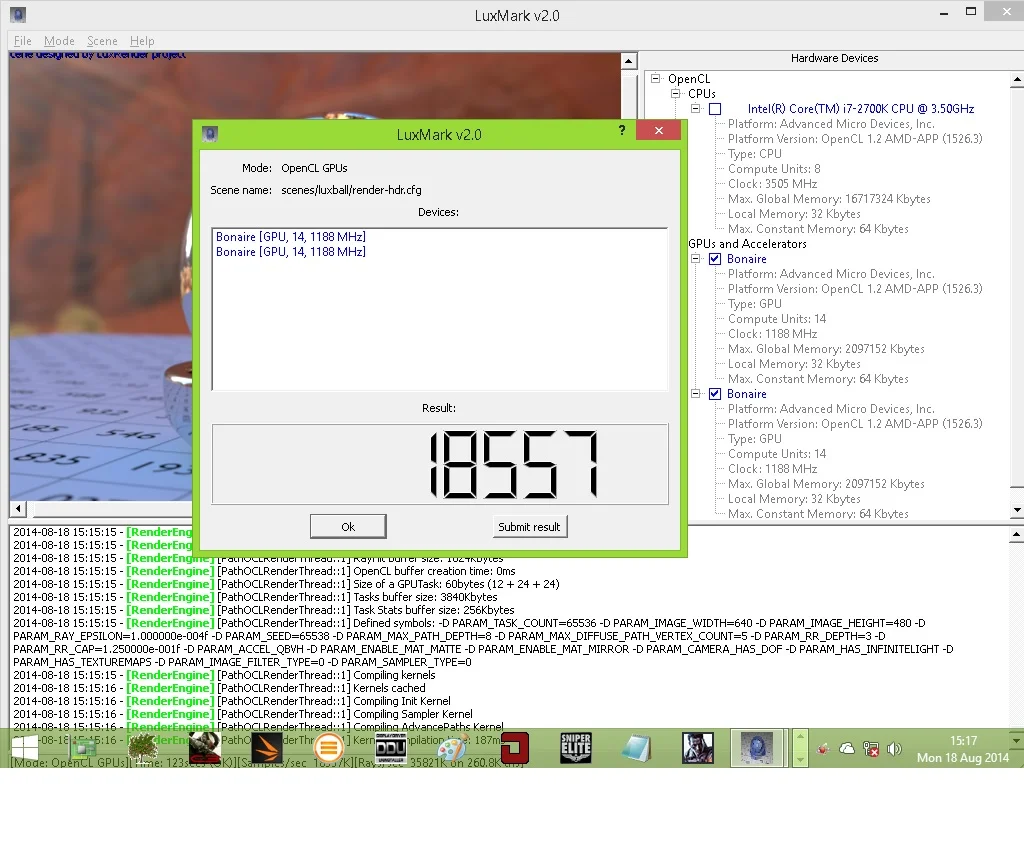The image size is (1024, 847).
Task: Maximize the LuxMark main window
Action: 971,12
